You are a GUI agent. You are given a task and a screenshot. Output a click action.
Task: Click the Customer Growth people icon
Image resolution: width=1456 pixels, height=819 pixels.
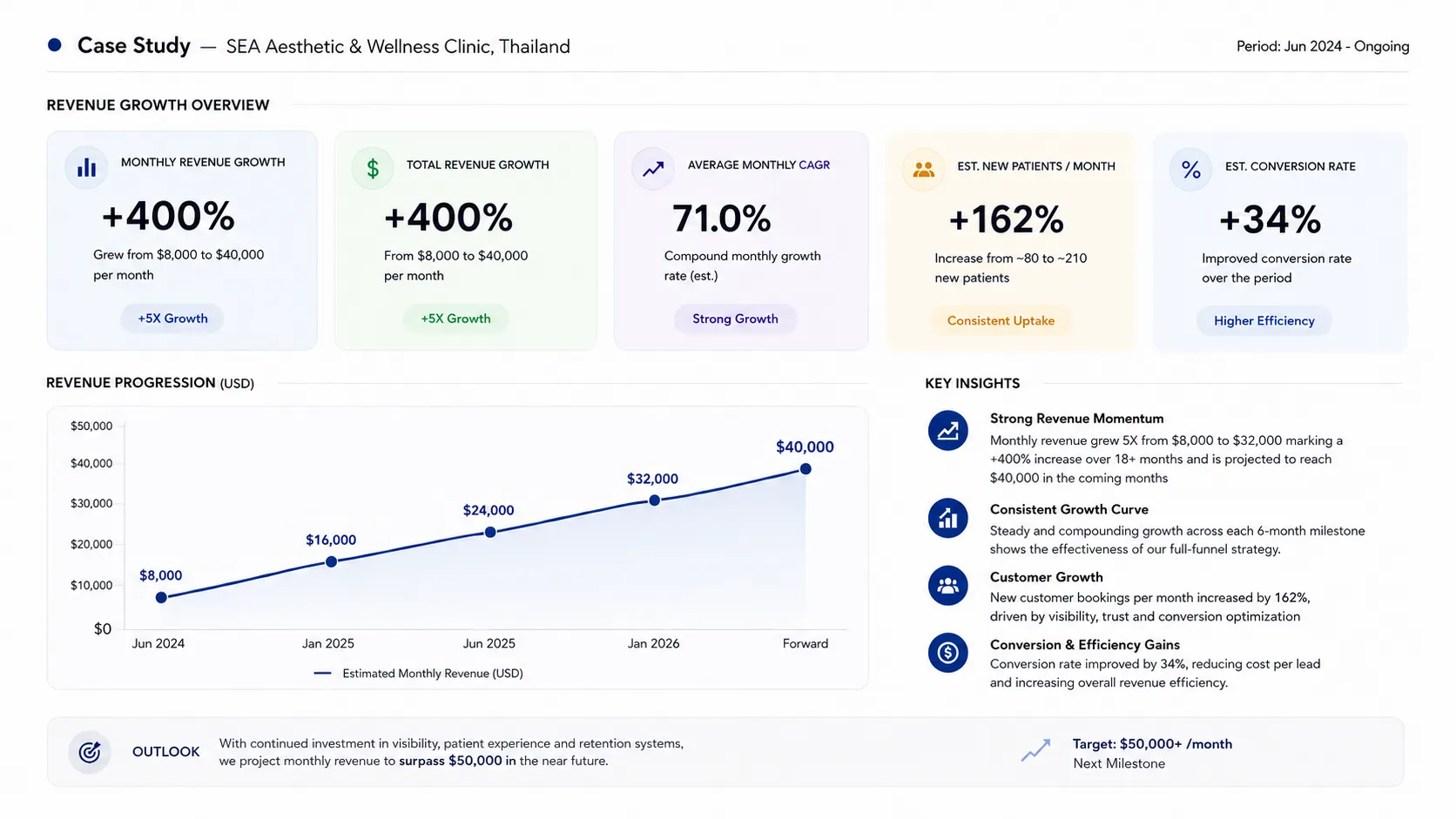click(x=948, y=586)
